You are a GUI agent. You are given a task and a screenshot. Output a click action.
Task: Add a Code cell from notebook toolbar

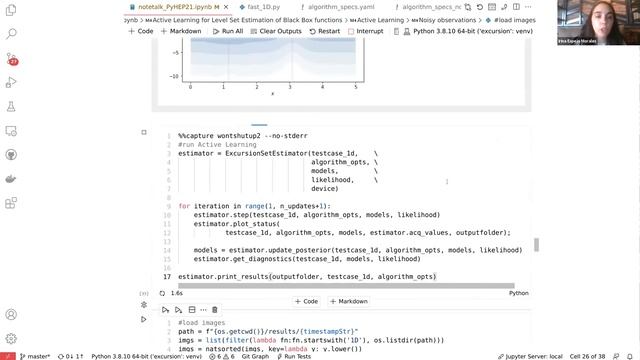click(141, 31)
